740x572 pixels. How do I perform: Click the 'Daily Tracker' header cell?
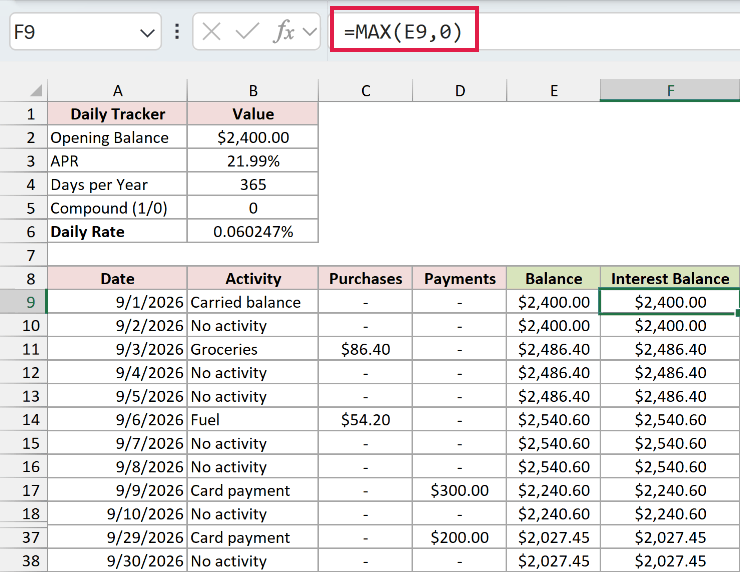click(x=118, y=114)
